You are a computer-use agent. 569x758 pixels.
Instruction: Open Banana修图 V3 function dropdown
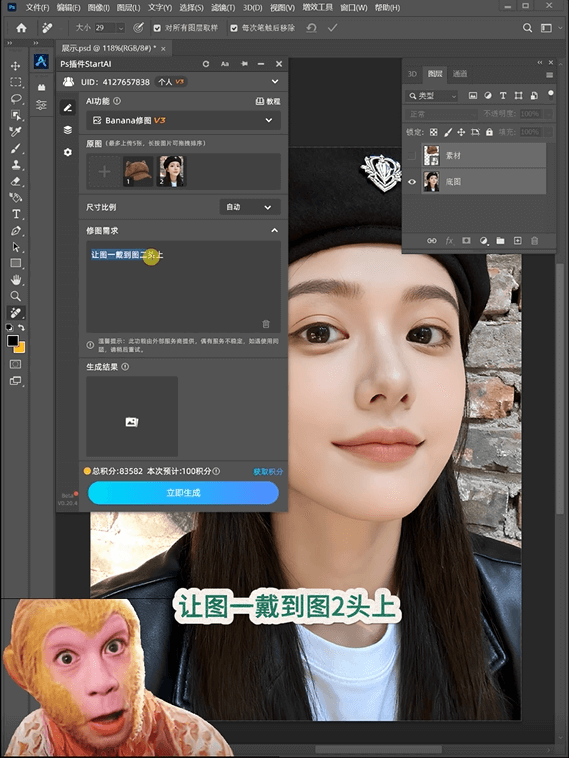[183, 120]
